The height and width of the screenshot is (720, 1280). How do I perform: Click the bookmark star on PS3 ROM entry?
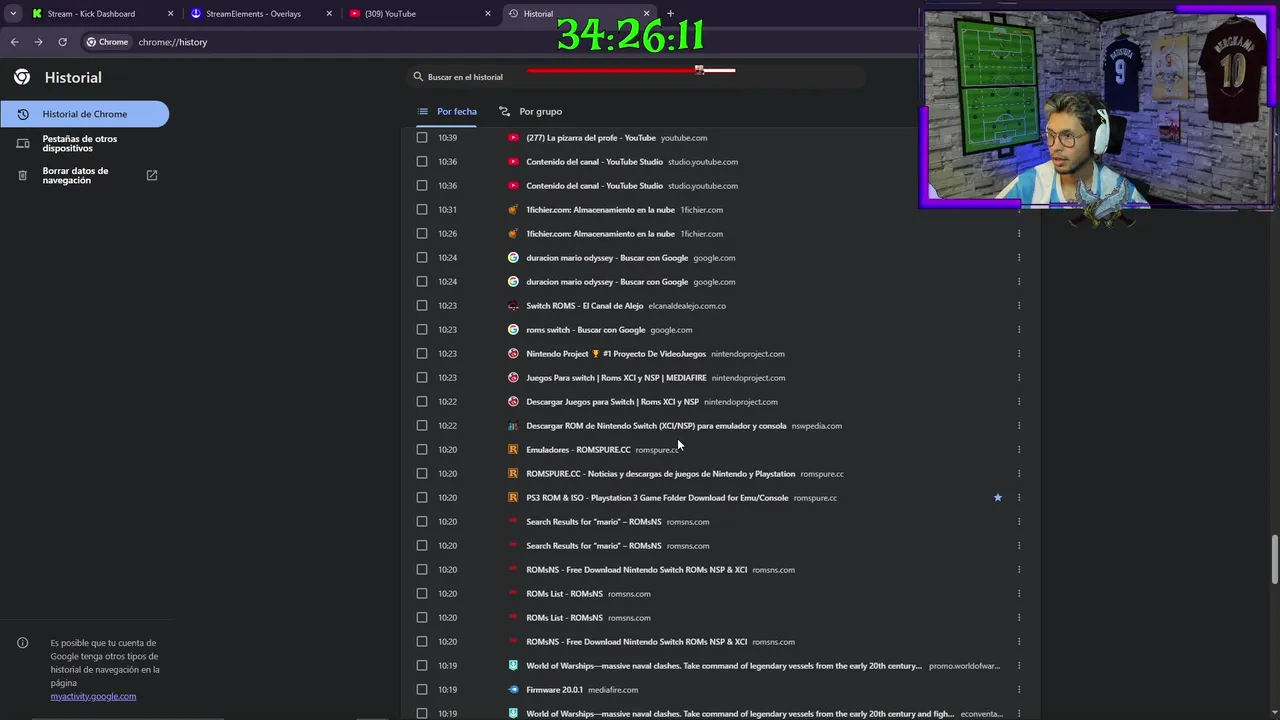997,498
